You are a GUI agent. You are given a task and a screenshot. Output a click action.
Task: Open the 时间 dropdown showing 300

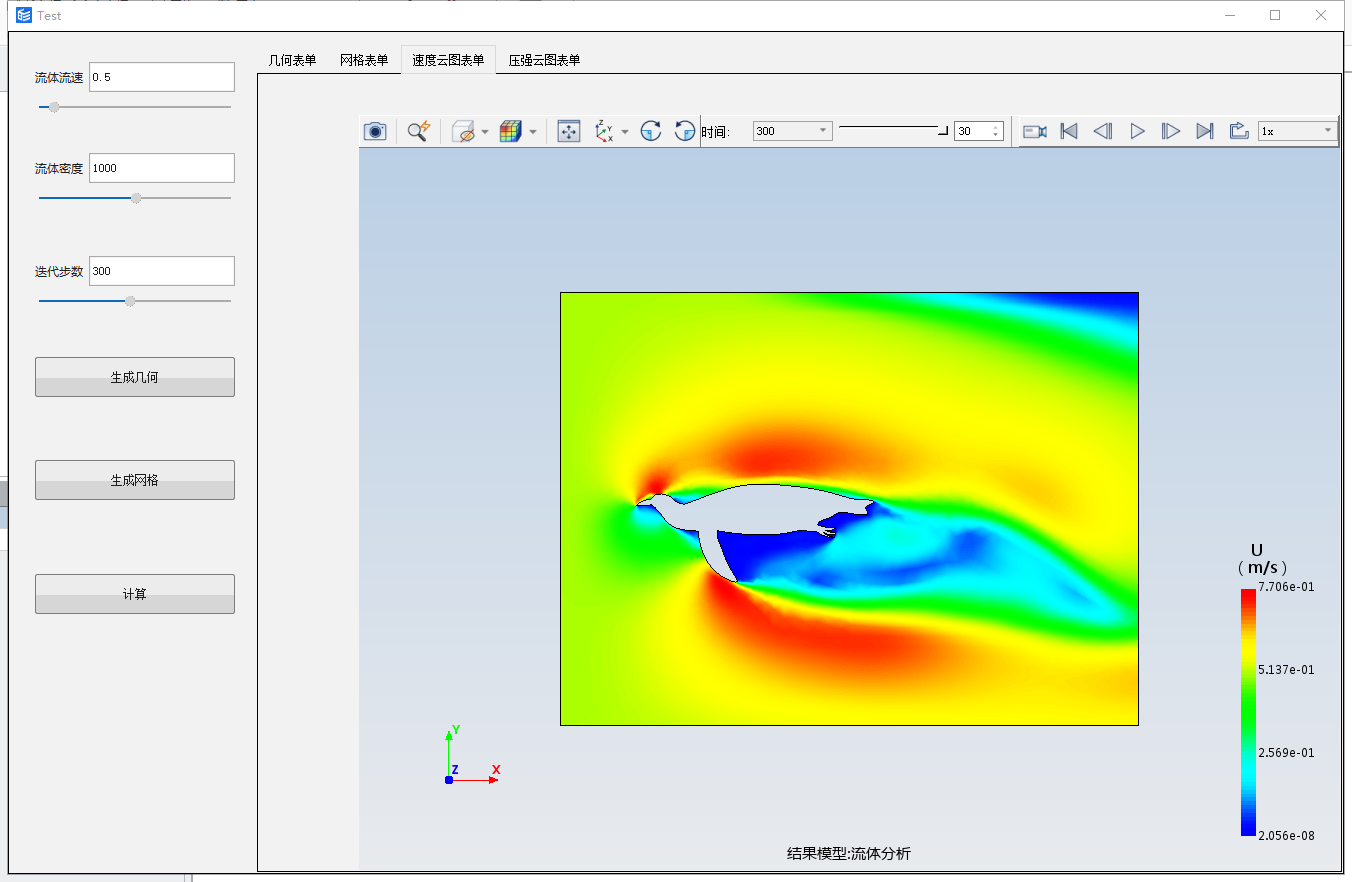pos(792,131)
